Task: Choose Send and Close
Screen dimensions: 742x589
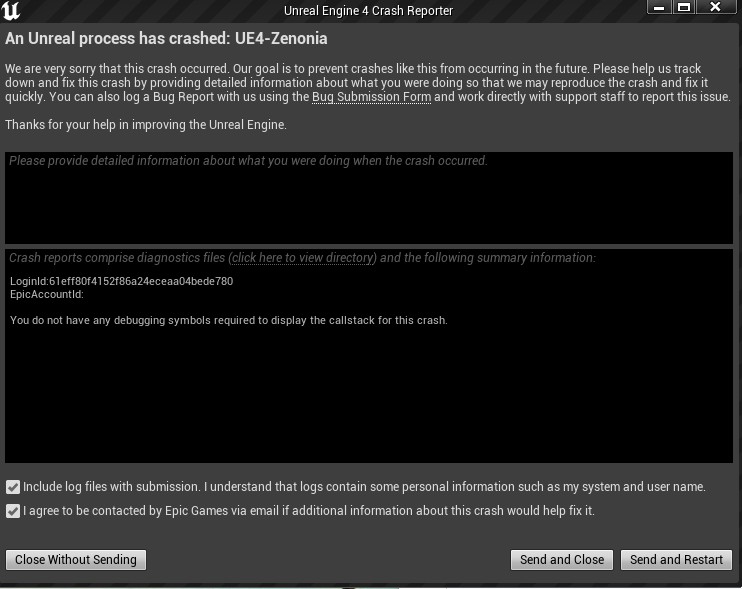Action: pos(561,560)
